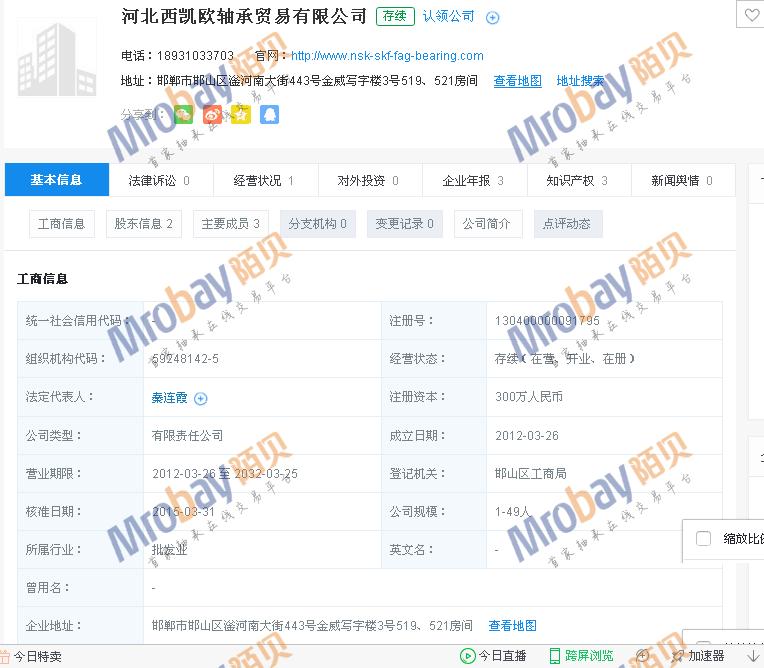The image size is (764, 668).
Task: Share company via WeChat icon
Action: (x=183, y=115)
